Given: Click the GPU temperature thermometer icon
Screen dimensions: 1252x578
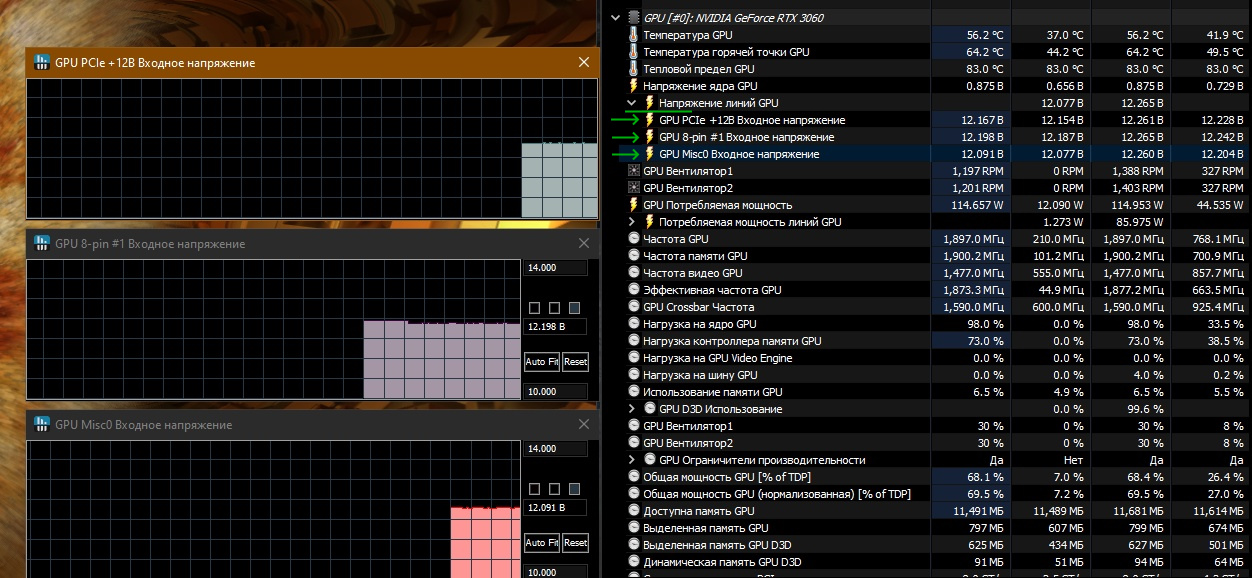Looking at the screenshot, I should pyautogui.click(x=633, y=35).
